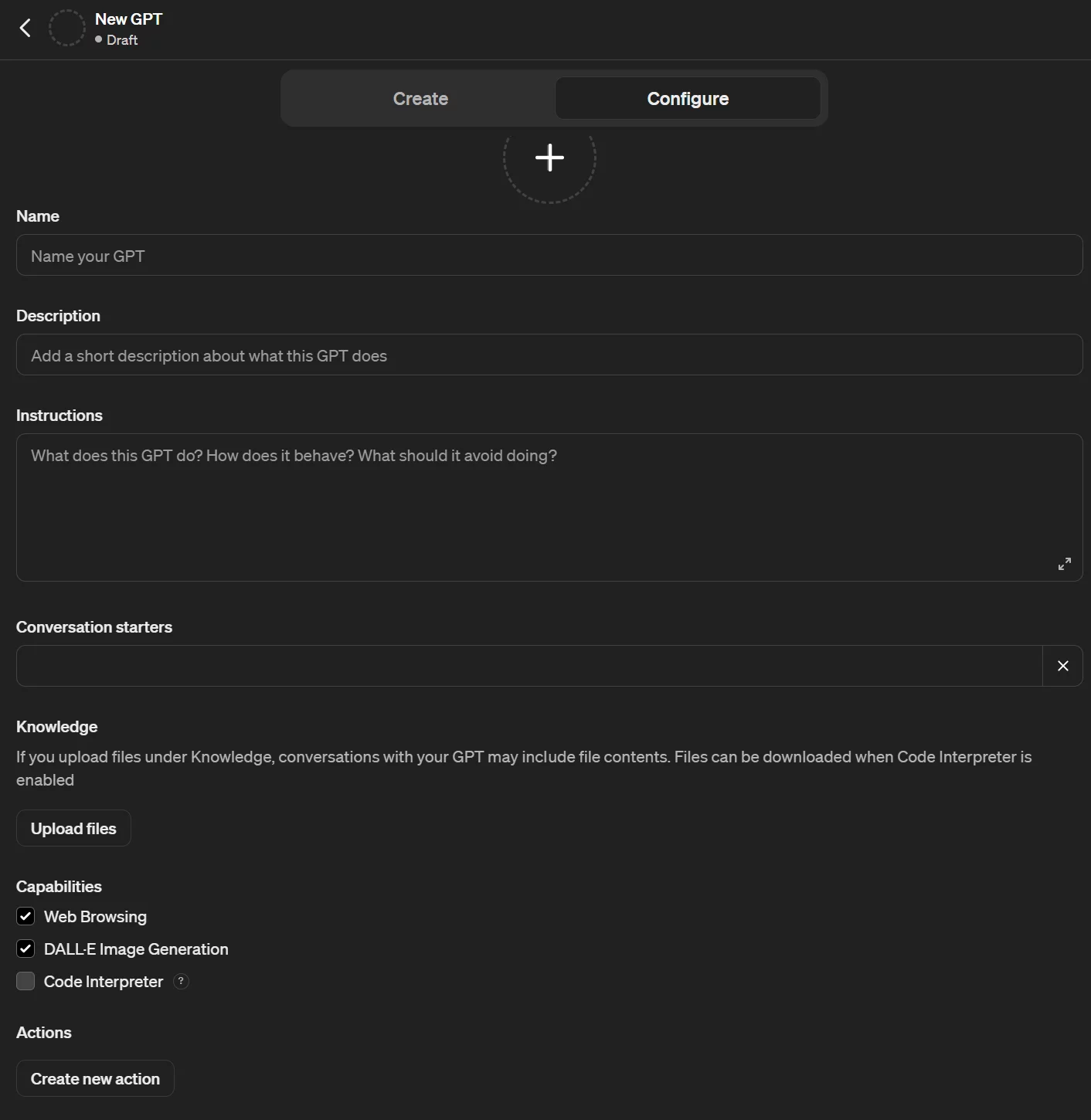This screenshot has height=1120, width=1091.
Task: Focus the Conversation starters input box
Action: pos(529,666)
